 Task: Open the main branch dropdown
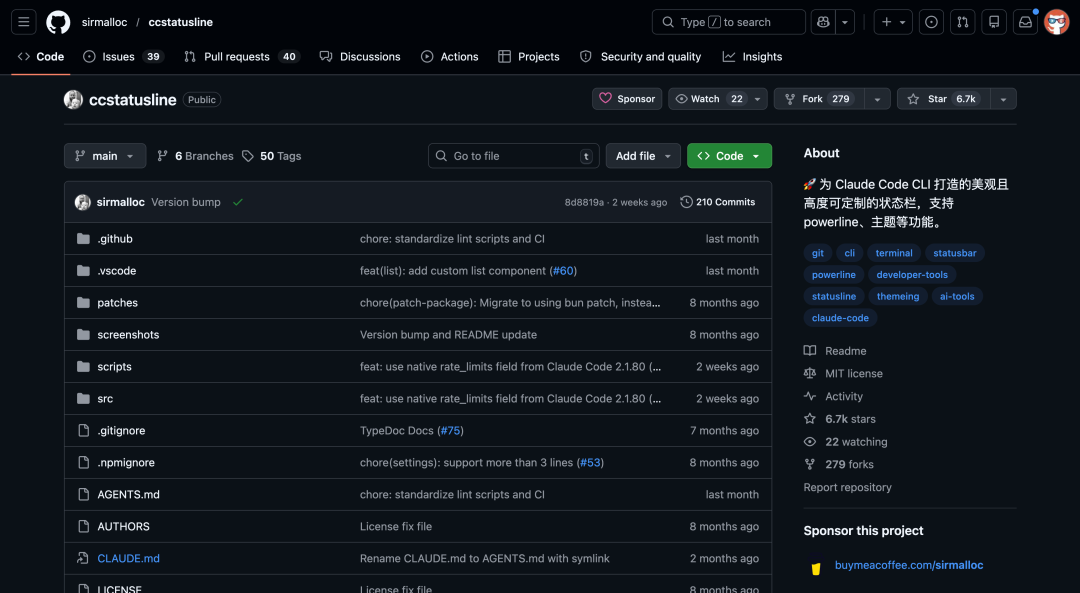(x=104, y=155)
